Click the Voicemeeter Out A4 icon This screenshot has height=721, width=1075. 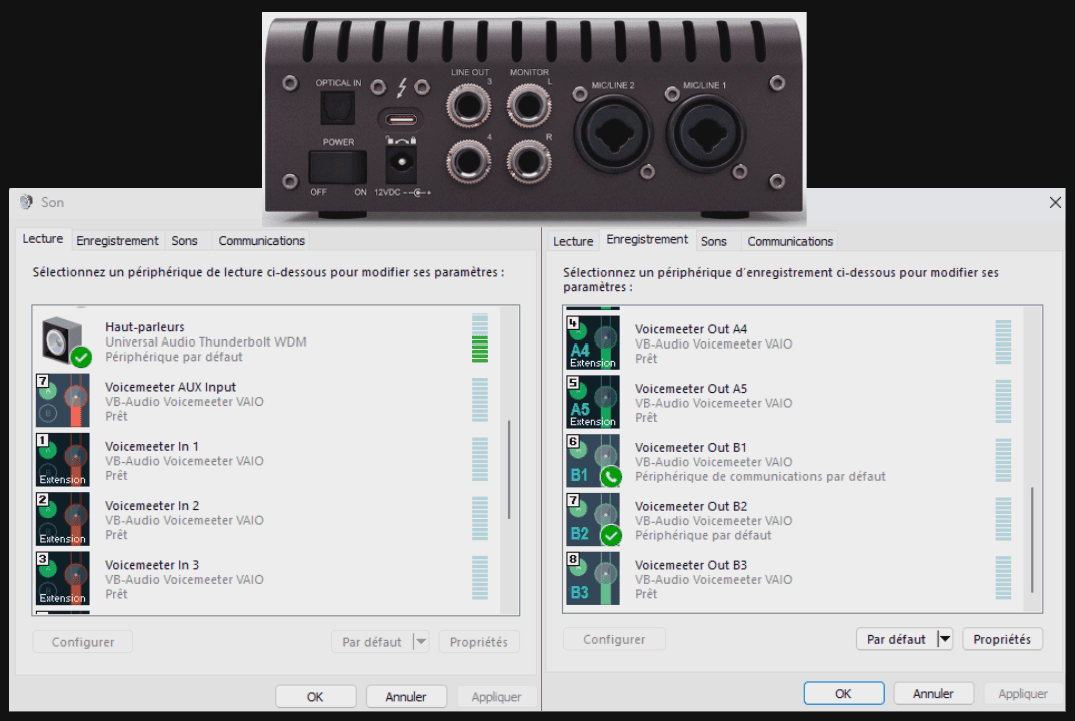point(593,343)
